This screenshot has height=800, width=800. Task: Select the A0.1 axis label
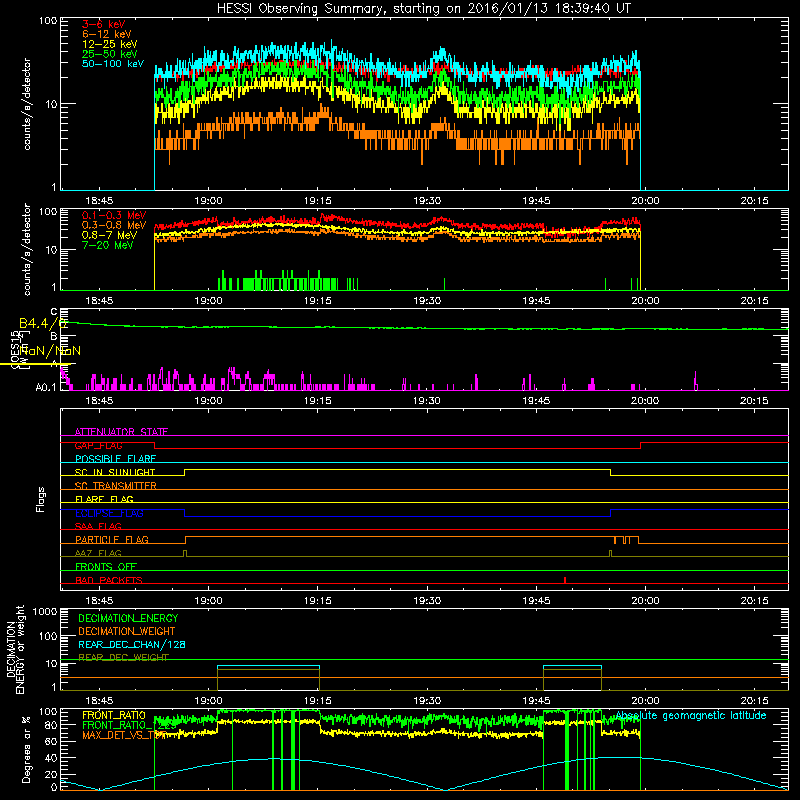[45, 388]
